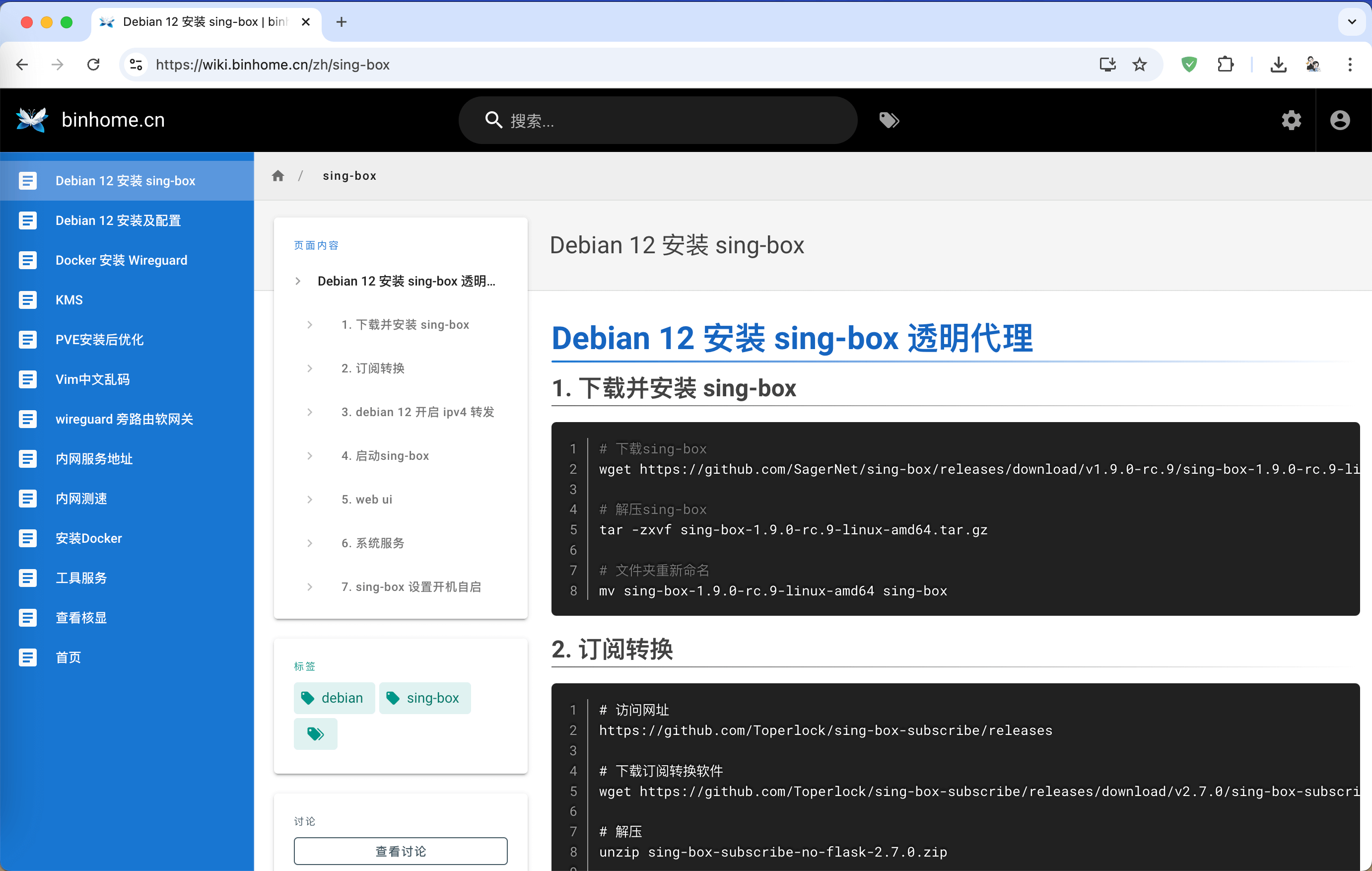The image size is (1372, 871).
Task: View site information icon in address bar
Action: [x=136, y=65]
